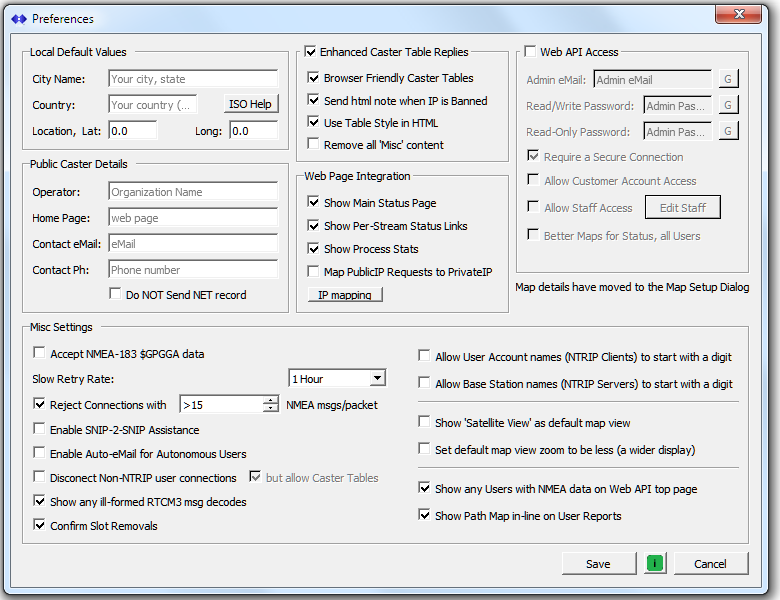Click the ISO Help button
The image size is (780, 600).
pos(251,105)
